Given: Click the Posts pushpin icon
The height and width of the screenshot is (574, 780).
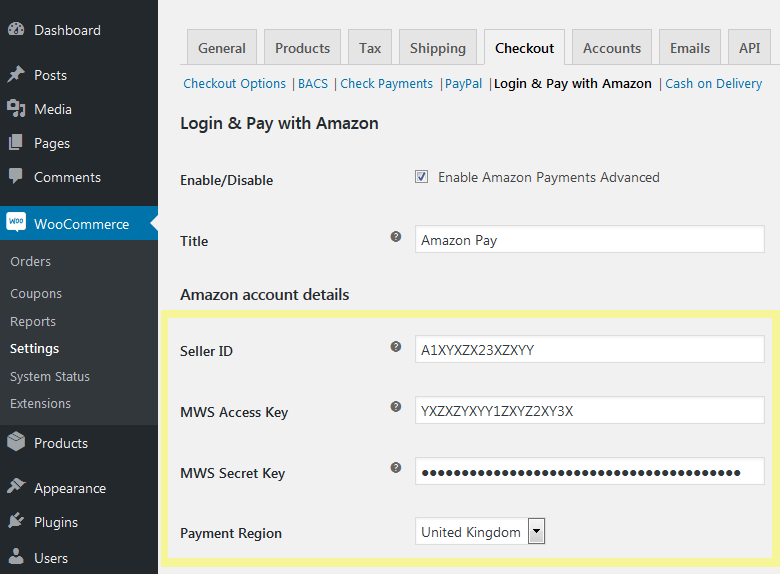Looking at the screenshot, I should [16, 75].
